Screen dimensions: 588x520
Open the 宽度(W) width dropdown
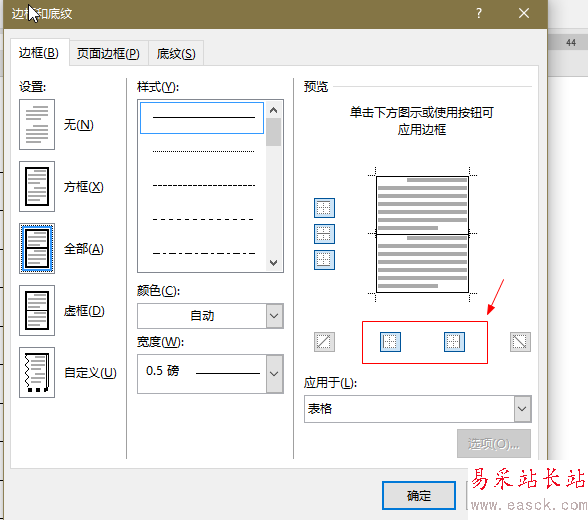274,374
